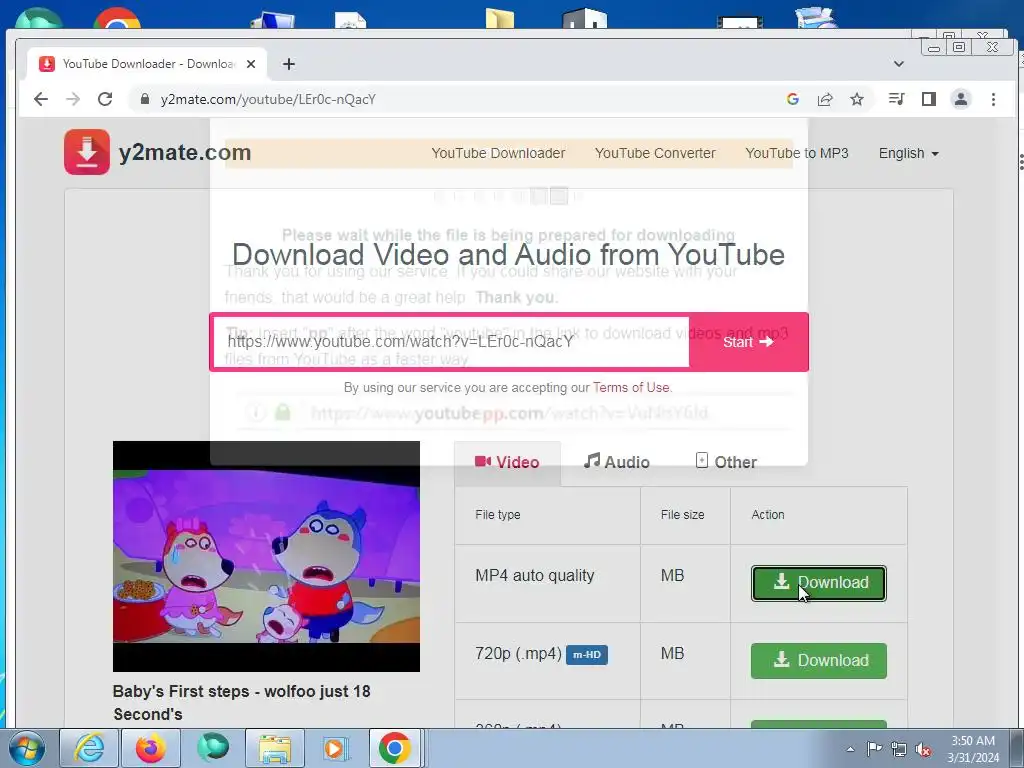Open network tray icon

click(899, 750)
